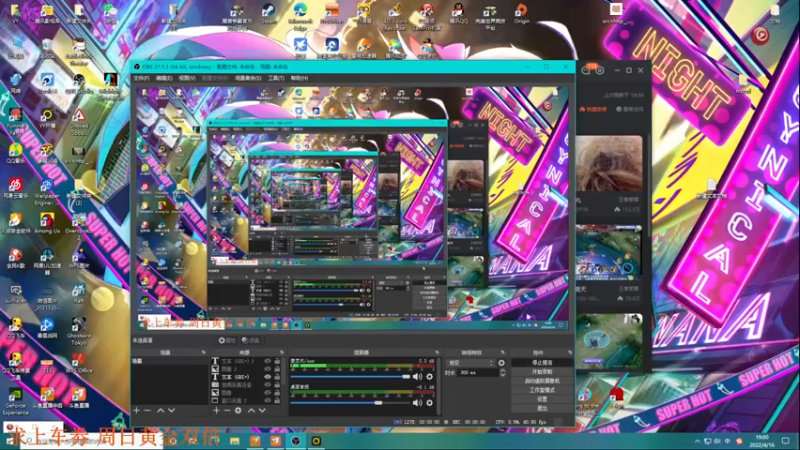The image size is (800, 450).
Task: Open 文件(F) menu in OBS
Action: coord(141,79)
